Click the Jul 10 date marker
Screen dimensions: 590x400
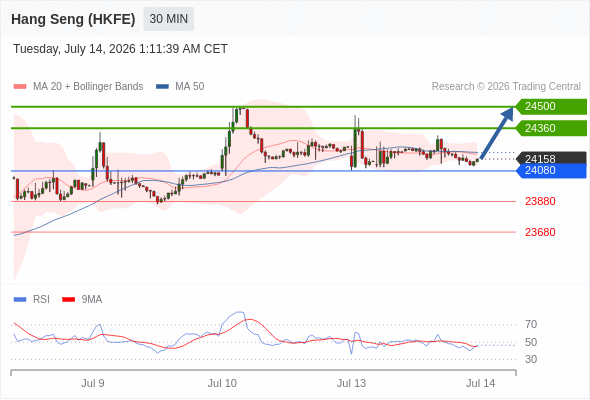[222, 383]
